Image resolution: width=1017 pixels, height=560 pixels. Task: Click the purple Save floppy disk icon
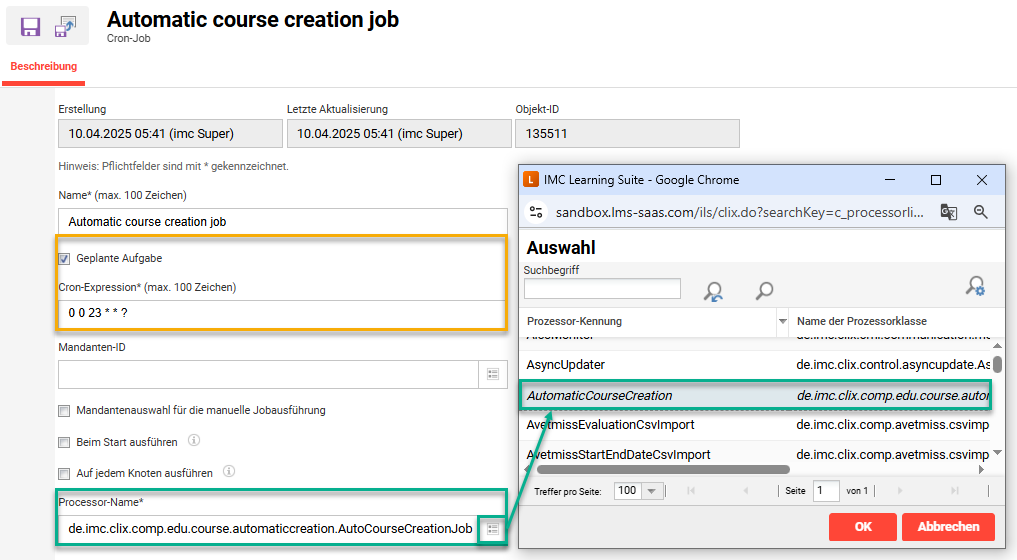point(30,26)
